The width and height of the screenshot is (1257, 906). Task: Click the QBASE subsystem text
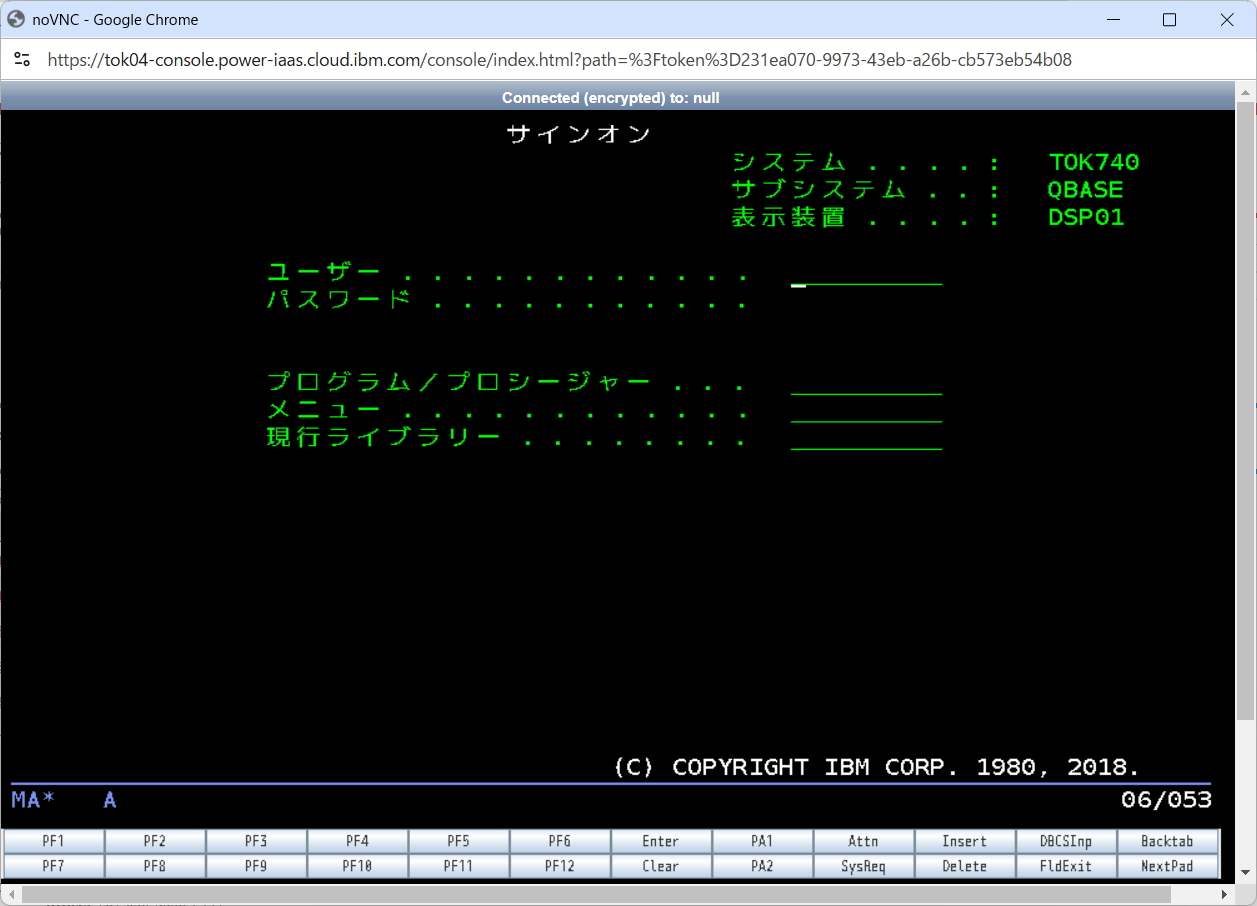1086,189
